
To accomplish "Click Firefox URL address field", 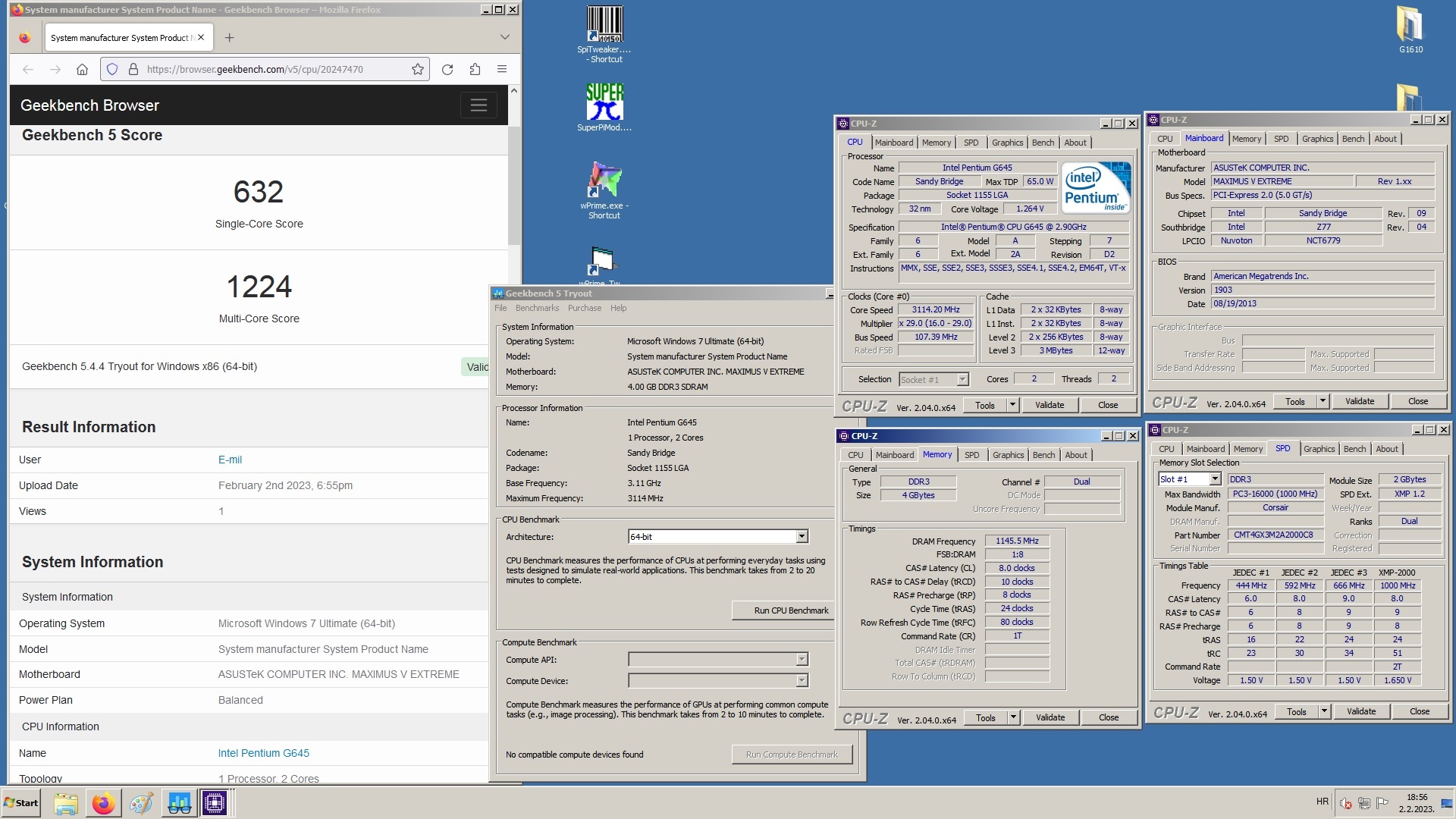I will pyautogui.click(x=265, y=69).
